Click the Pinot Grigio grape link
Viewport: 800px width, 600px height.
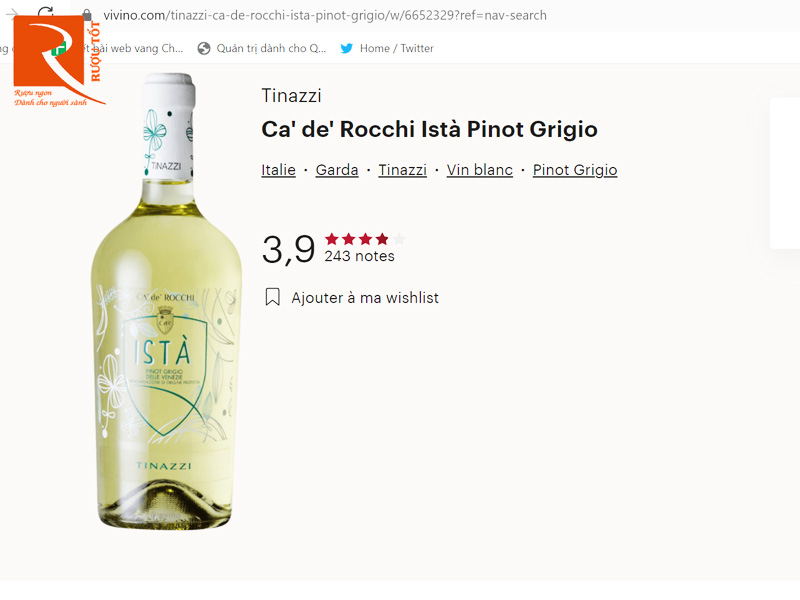[x=574, y=170]
